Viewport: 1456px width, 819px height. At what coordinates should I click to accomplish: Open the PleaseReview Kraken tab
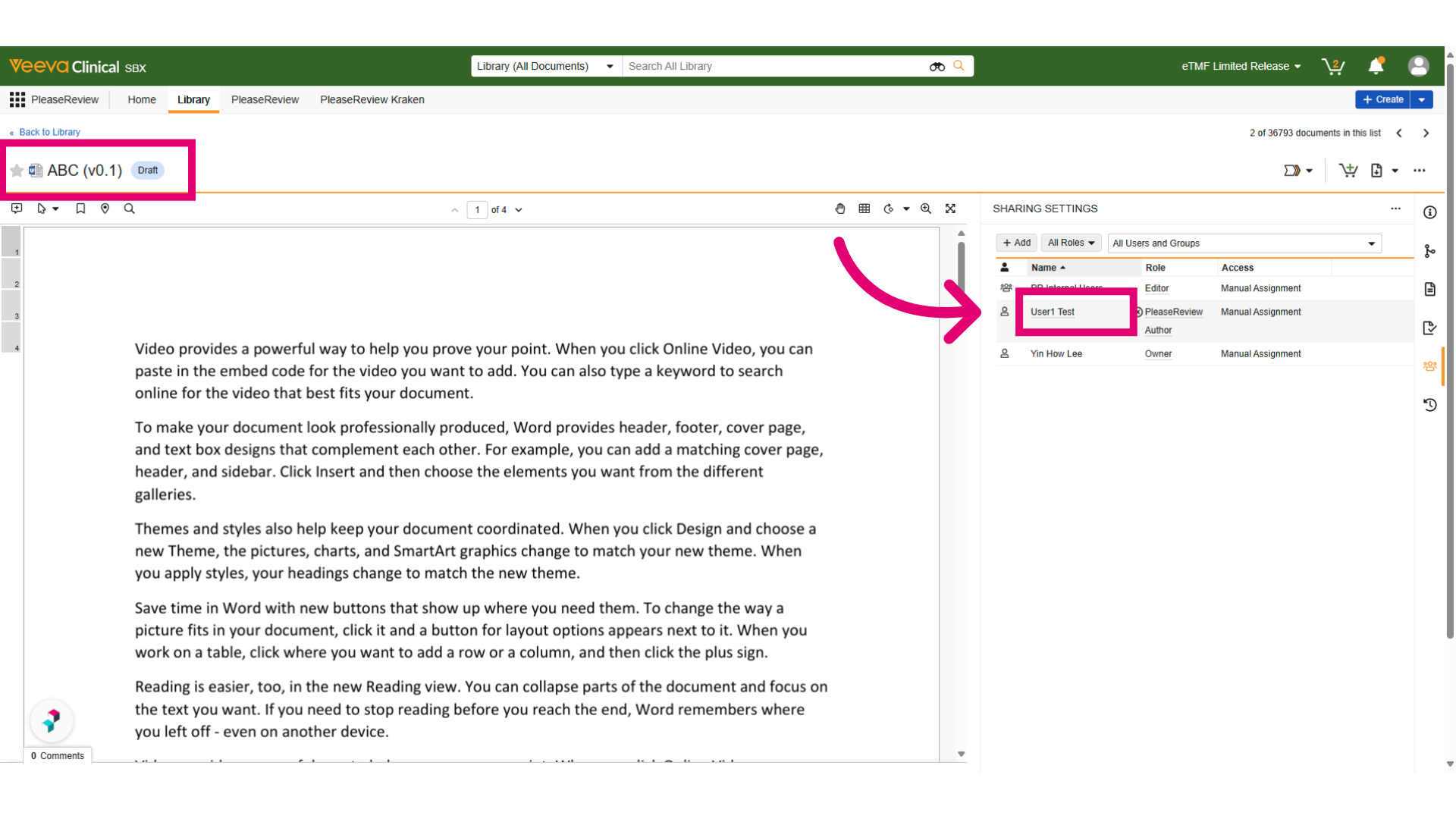point(372,99)
